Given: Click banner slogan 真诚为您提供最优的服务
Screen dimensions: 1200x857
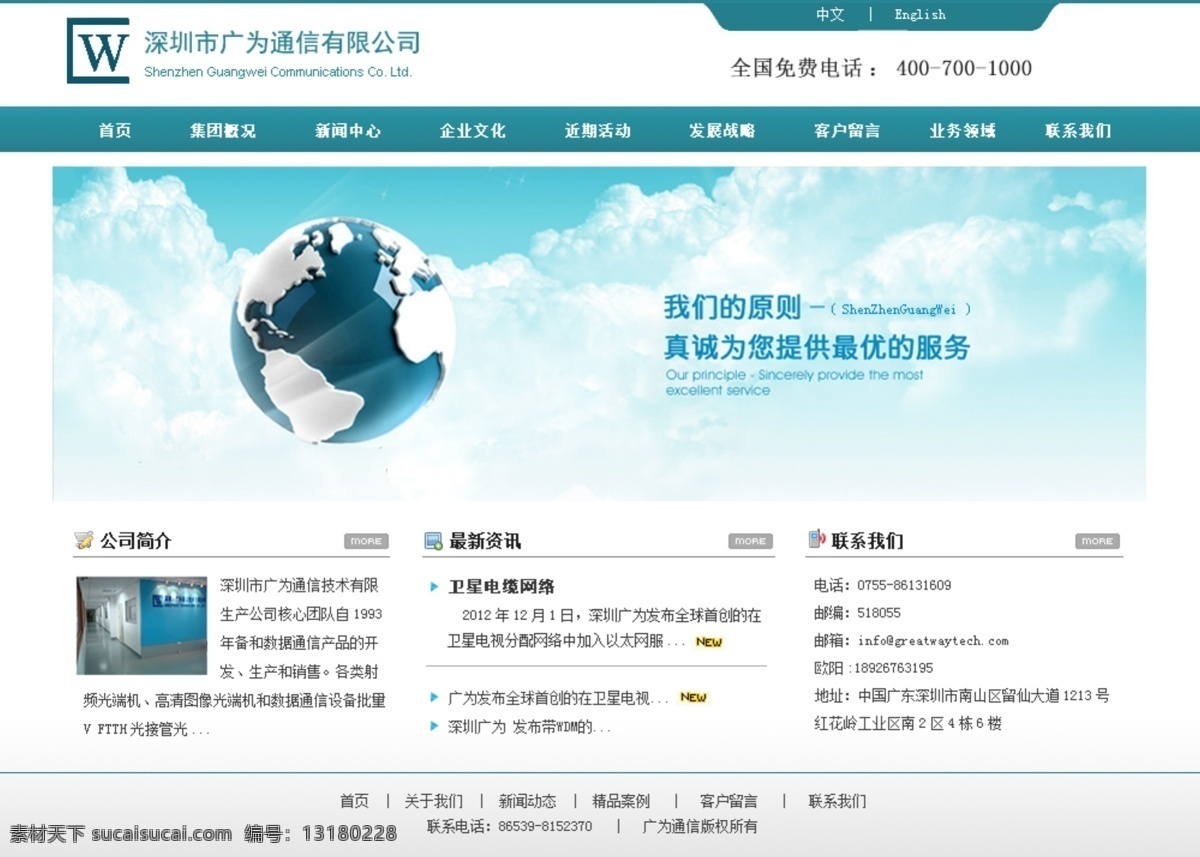Looking at the screenshot, I should tap(817, 347).
